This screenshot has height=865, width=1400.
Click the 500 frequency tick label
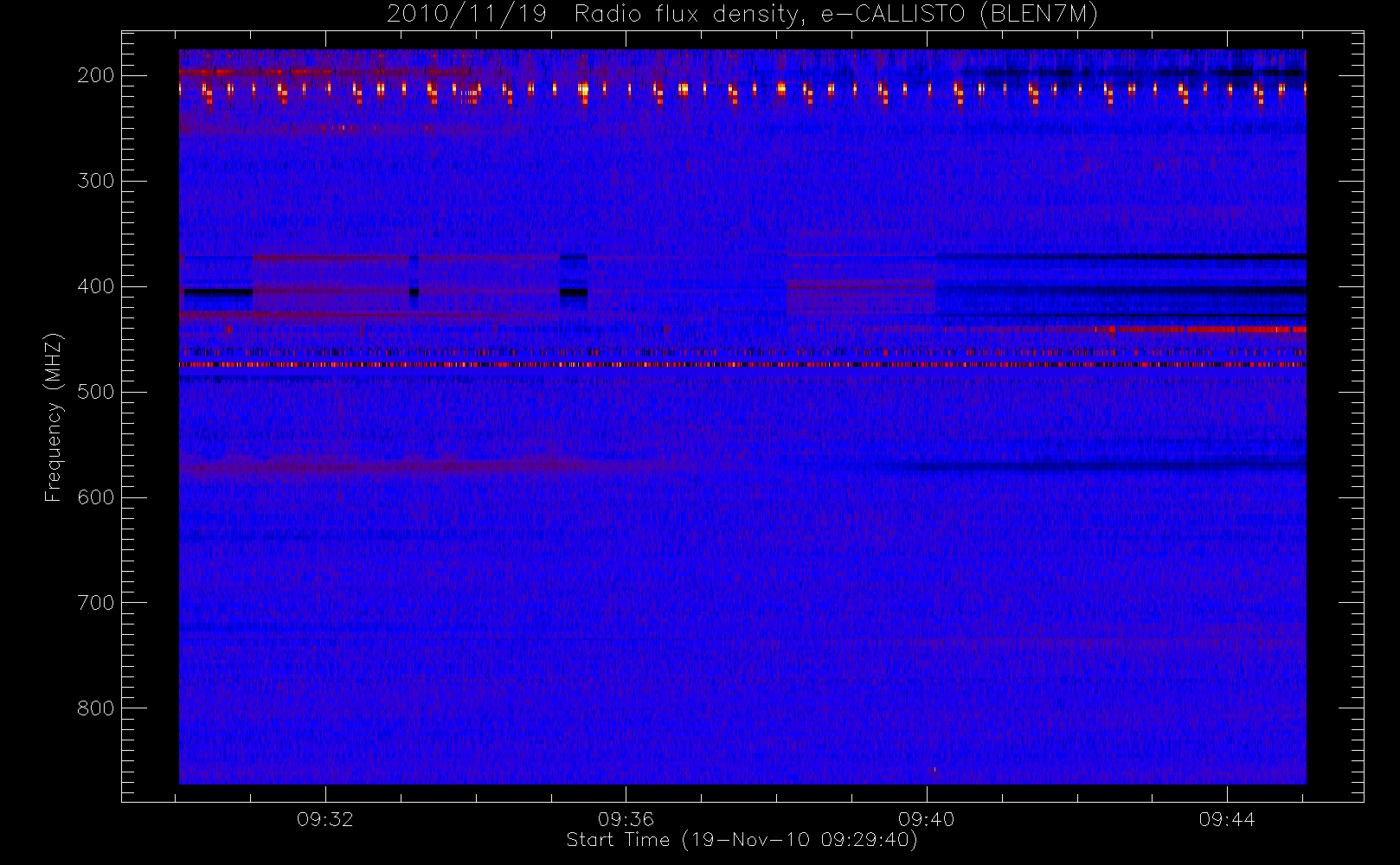[x=95, y=392]
